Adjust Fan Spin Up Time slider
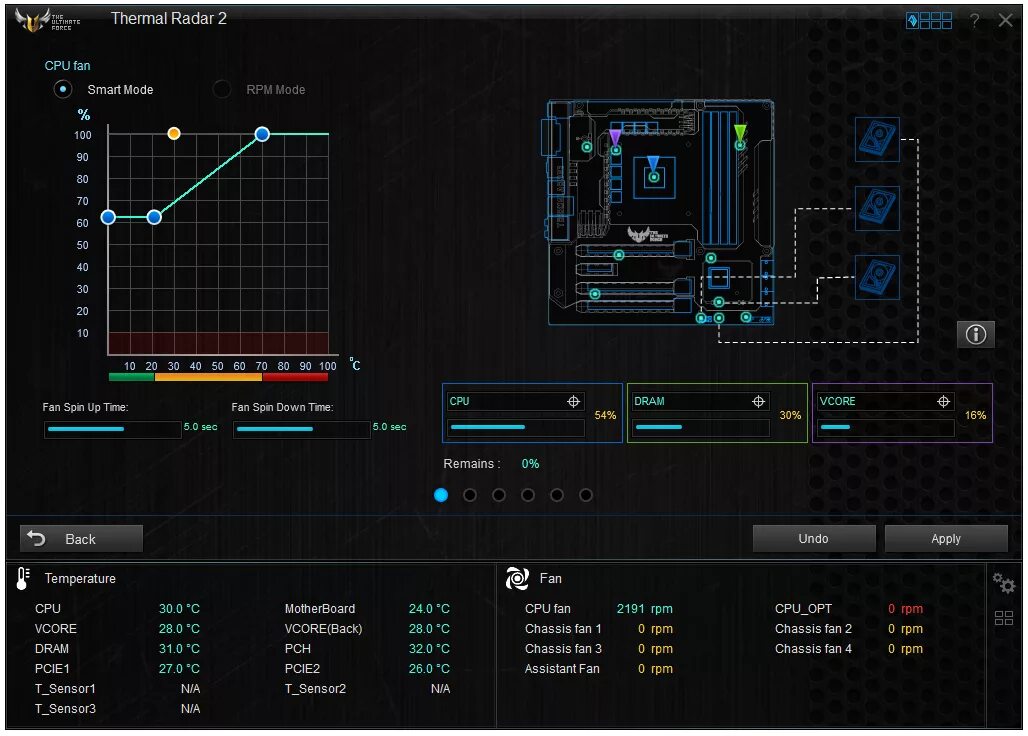This screenshot has width=1028, height=736. pos(112,429)
